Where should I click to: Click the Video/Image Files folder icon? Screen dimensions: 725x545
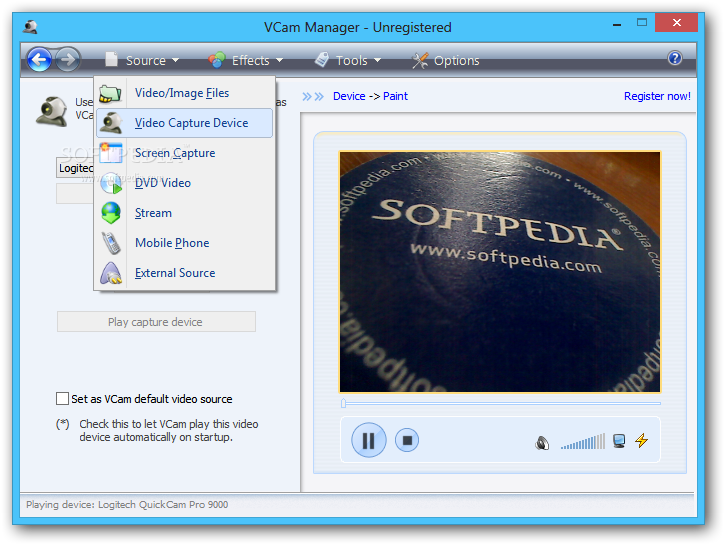coord(111,93)
